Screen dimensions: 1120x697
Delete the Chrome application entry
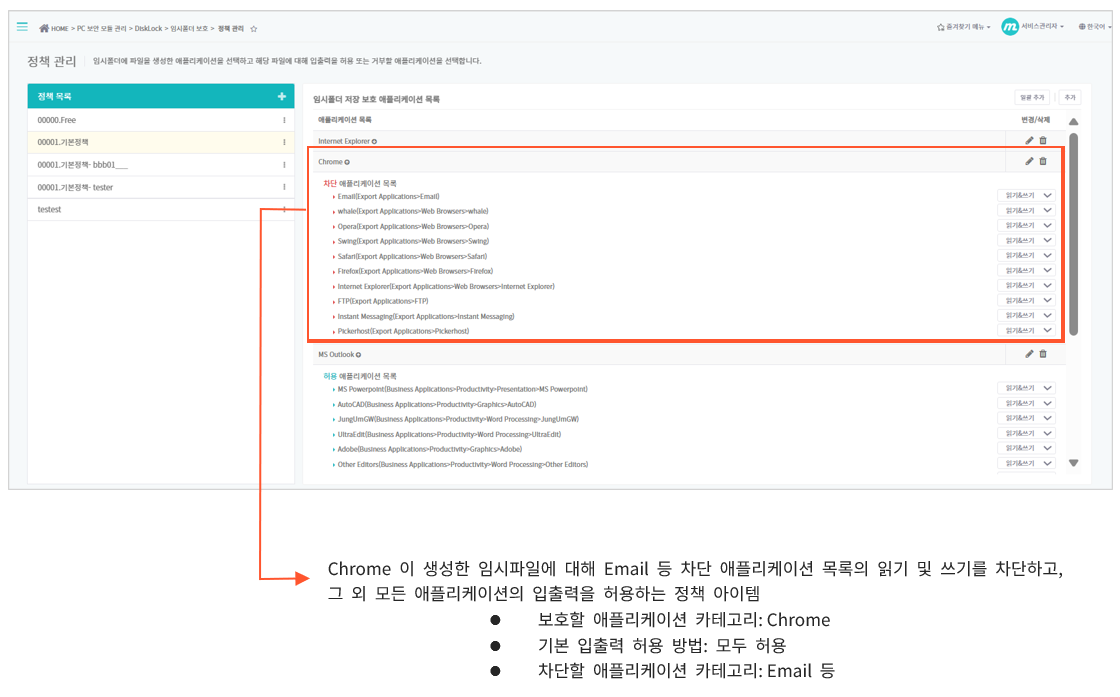click(x=1043, y=161)
